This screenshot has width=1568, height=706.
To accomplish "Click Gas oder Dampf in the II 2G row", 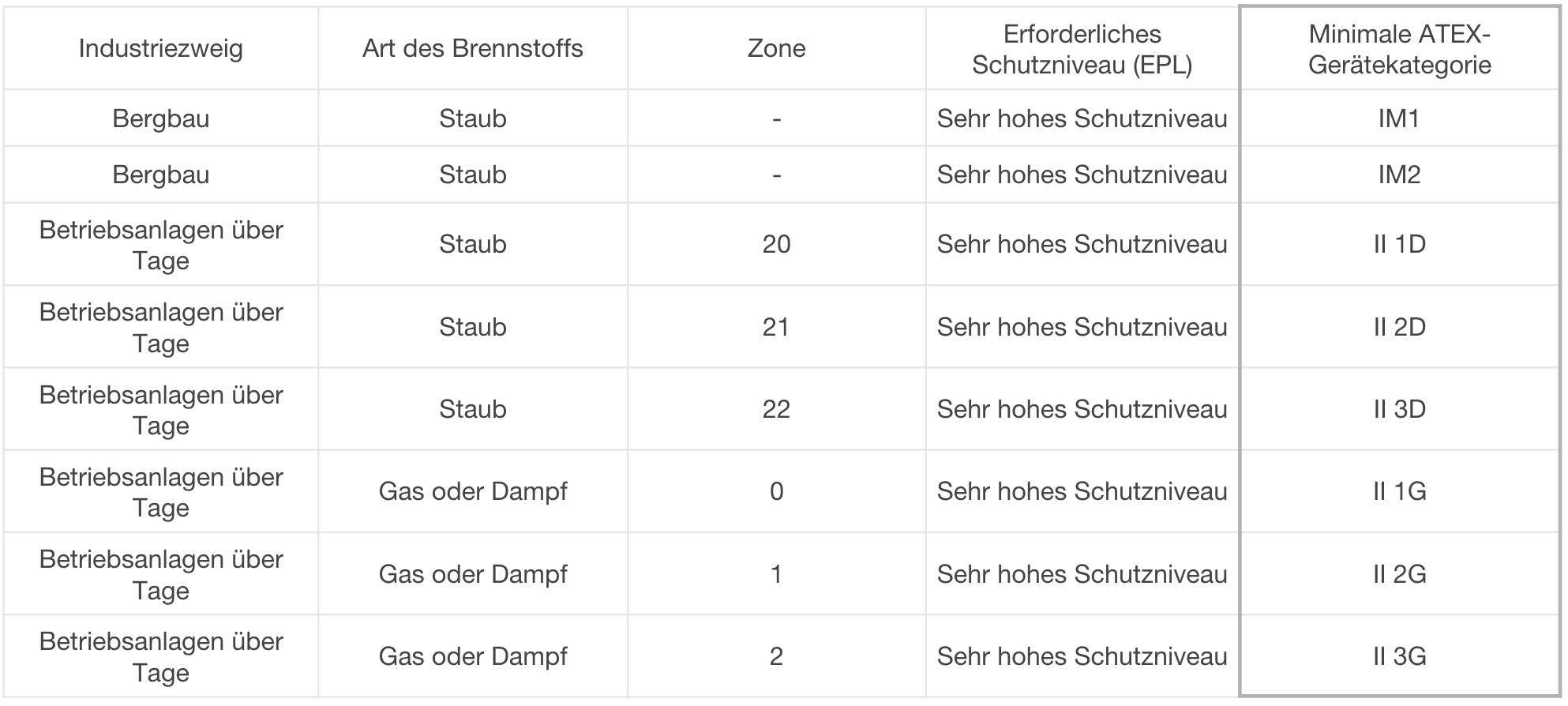I will (473, 574).
